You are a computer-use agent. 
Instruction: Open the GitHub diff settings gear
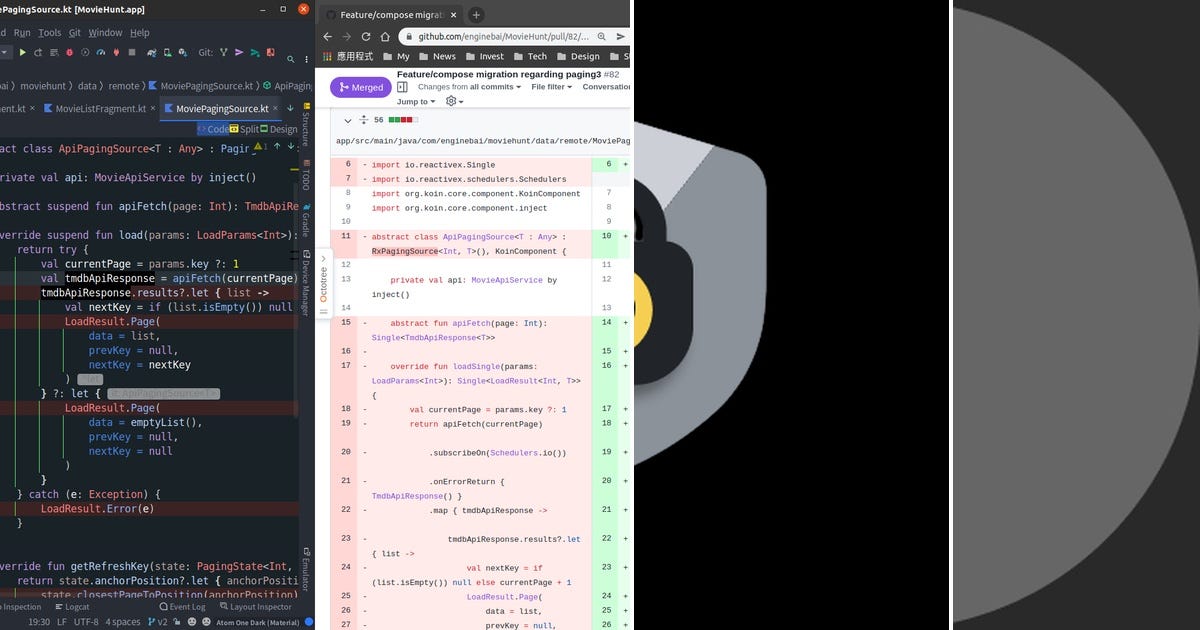tap(450, 102)
